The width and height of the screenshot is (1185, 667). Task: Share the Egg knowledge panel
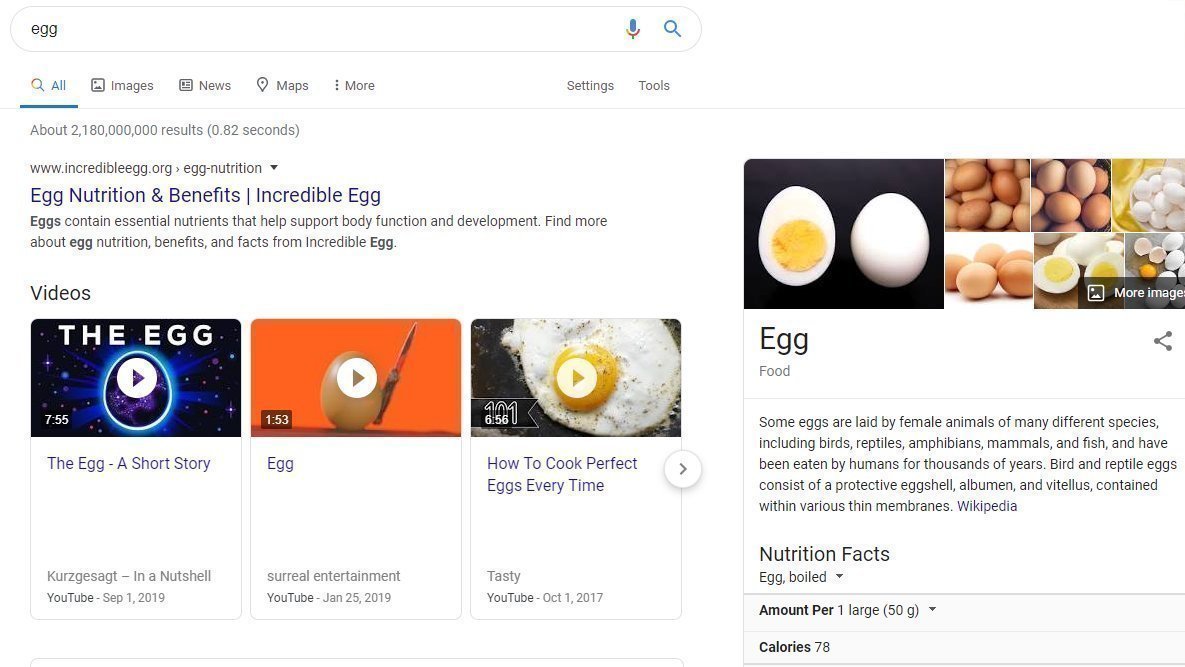(1162, 341)
